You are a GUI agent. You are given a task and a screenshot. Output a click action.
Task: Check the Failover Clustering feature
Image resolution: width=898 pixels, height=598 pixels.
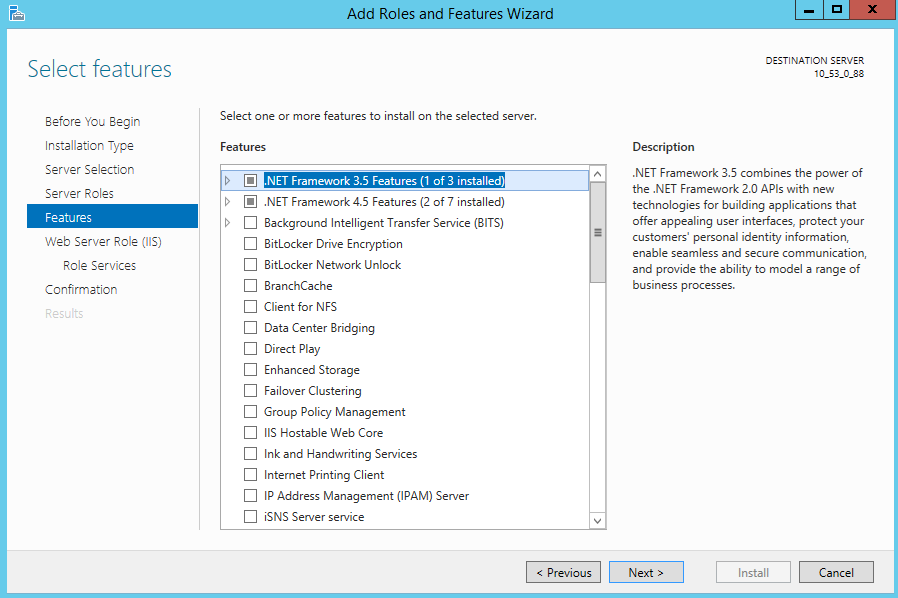(251, 391)
